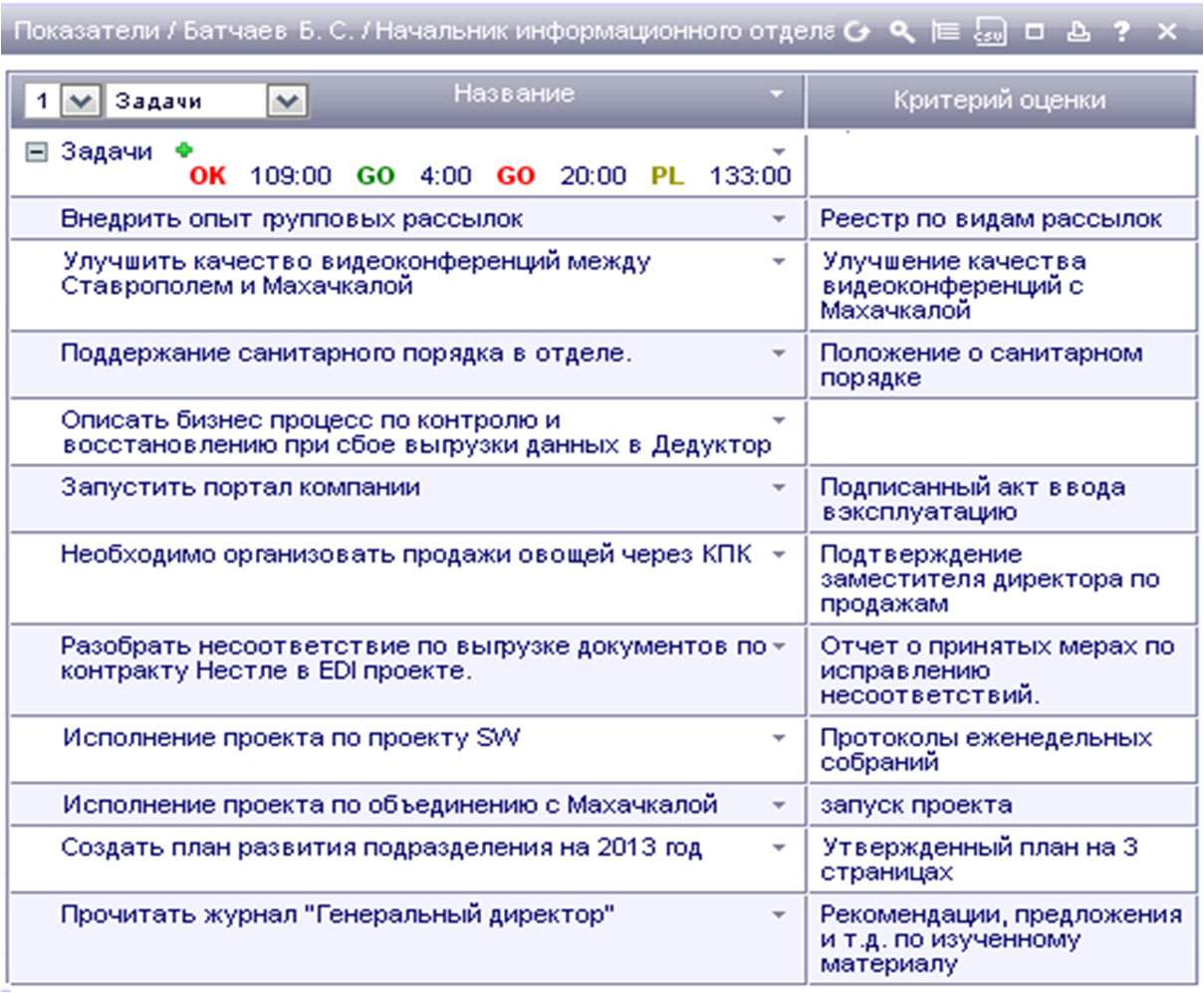
Task: Open dropdown for Прочитать журнал row
Action: click(x=780, y=915)
